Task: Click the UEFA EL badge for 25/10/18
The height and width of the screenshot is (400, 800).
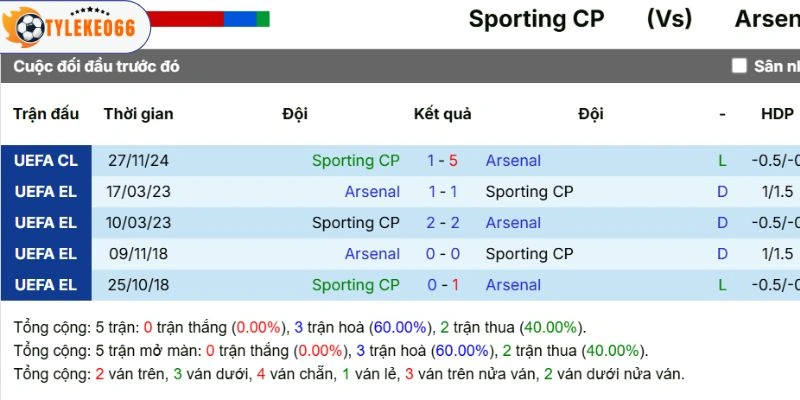Action: click(46, 284)
